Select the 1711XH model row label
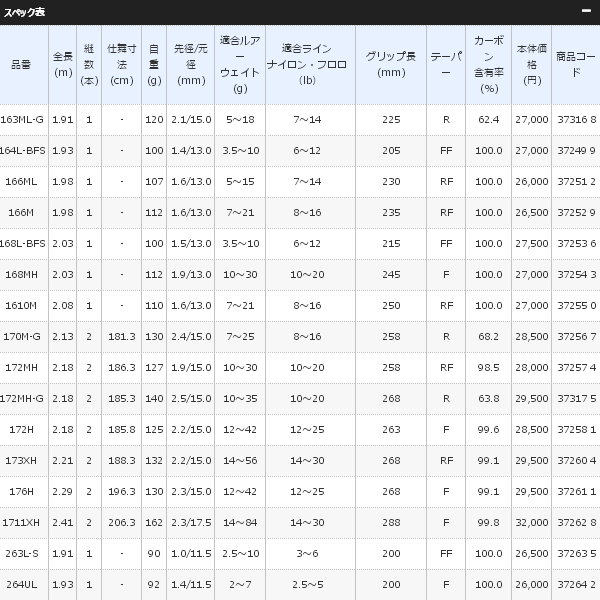The image size is (600, 600). point(21,522)
